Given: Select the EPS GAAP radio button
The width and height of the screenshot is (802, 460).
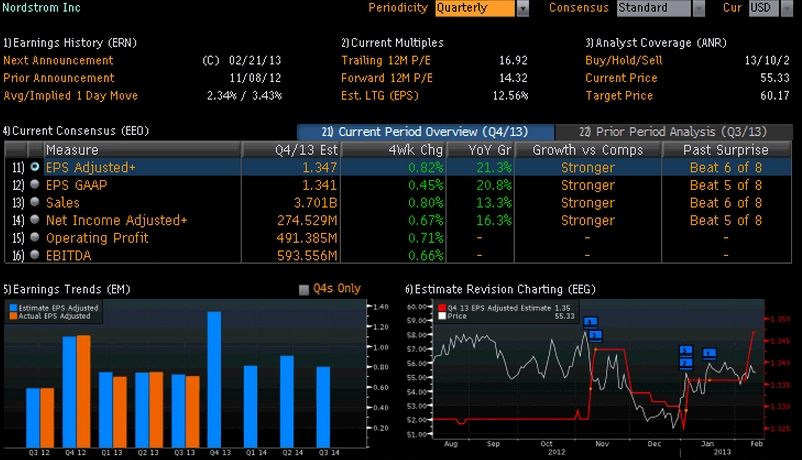Looking at the screenshot, I should pos(35,184).
